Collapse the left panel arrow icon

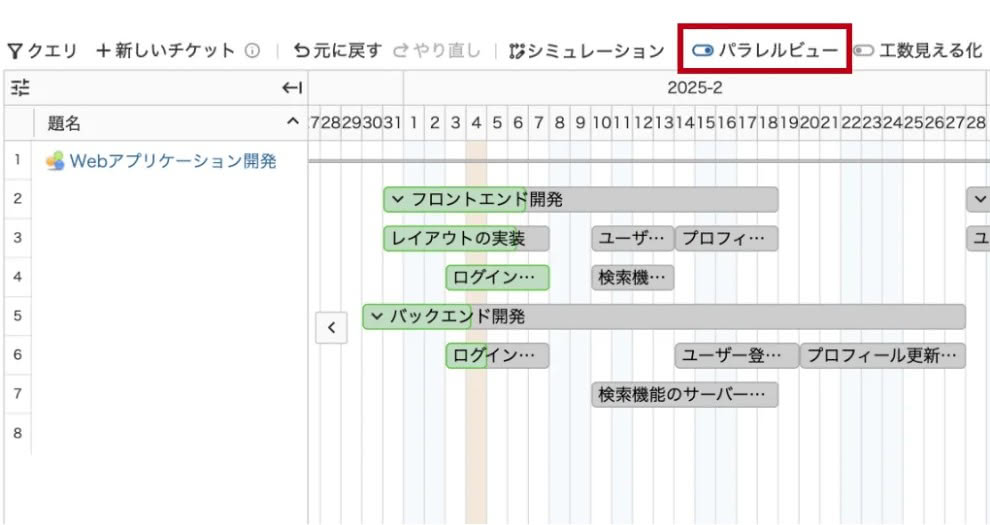292,88
